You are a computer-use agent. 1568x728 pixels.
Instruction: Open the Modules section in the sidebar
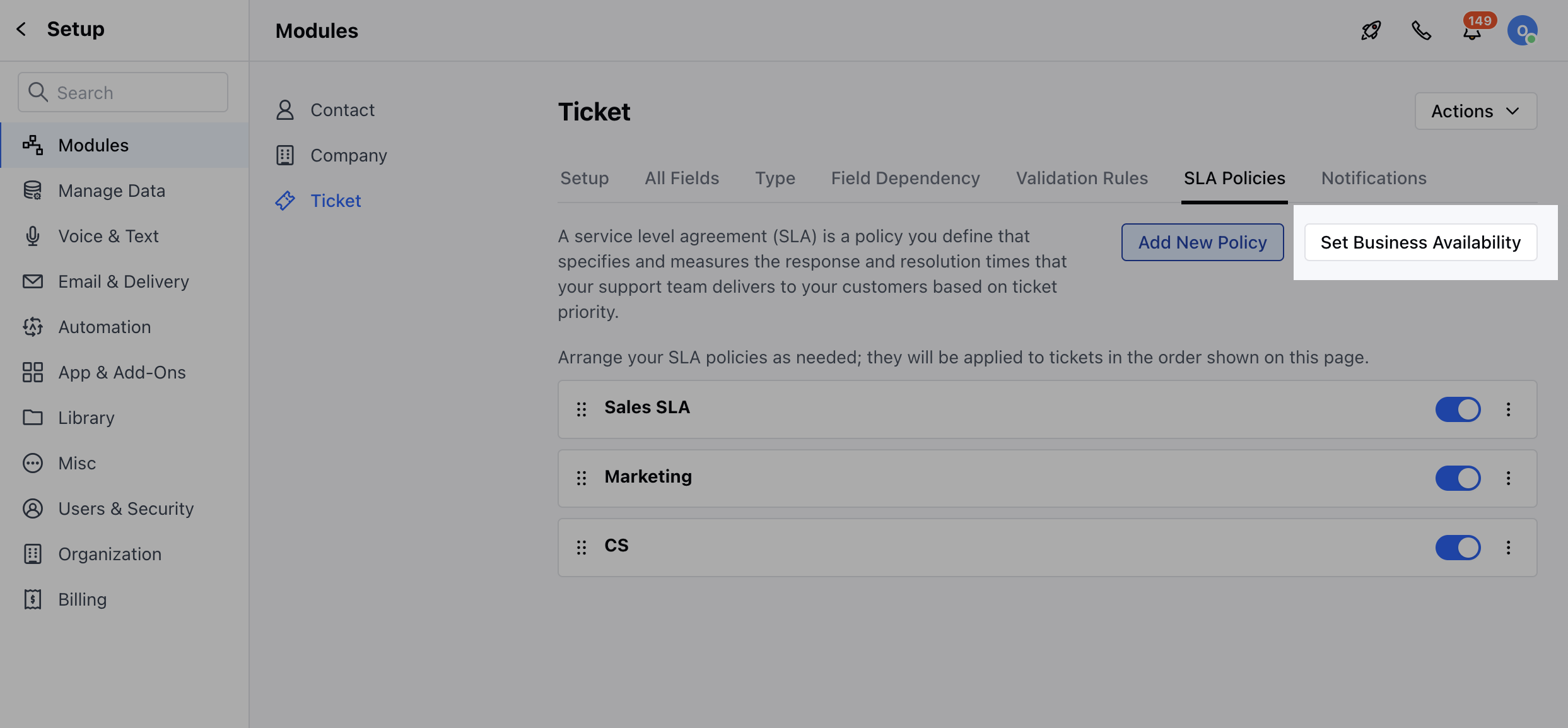pos(93,144)
